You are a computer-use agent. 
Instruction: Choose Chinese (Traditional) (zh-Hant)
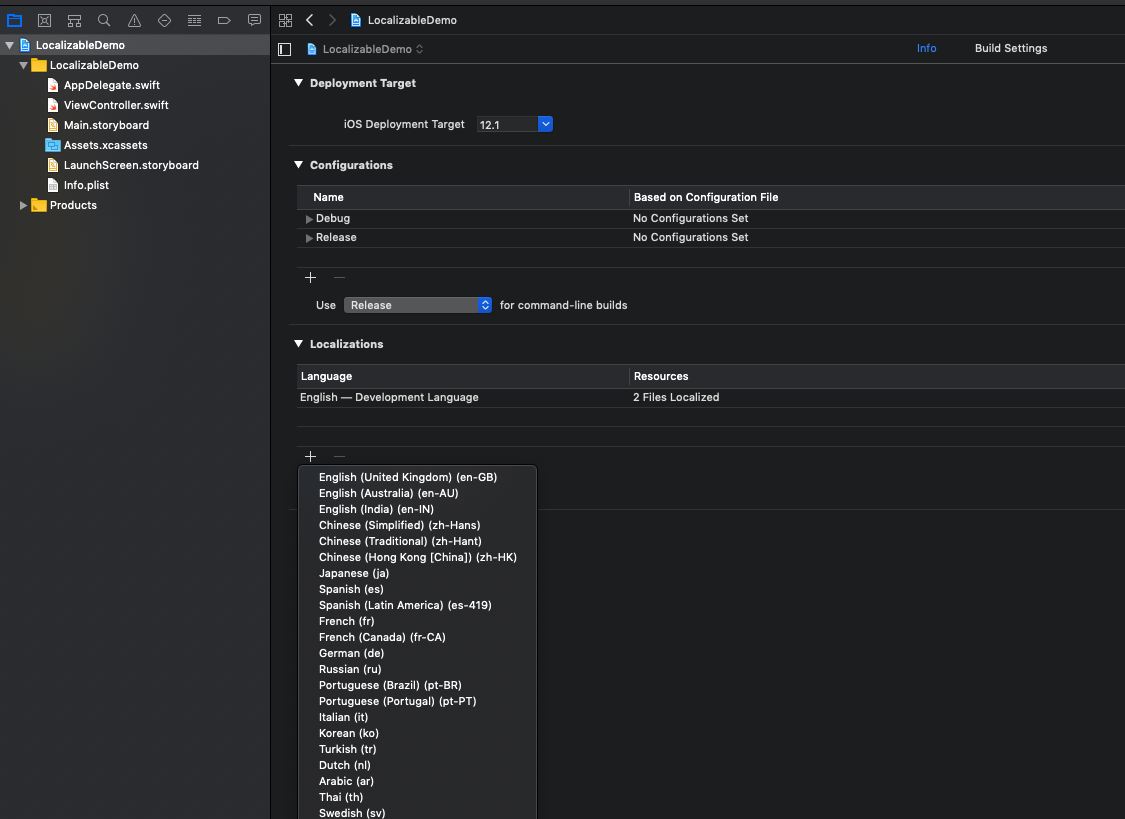click(417, 541)
